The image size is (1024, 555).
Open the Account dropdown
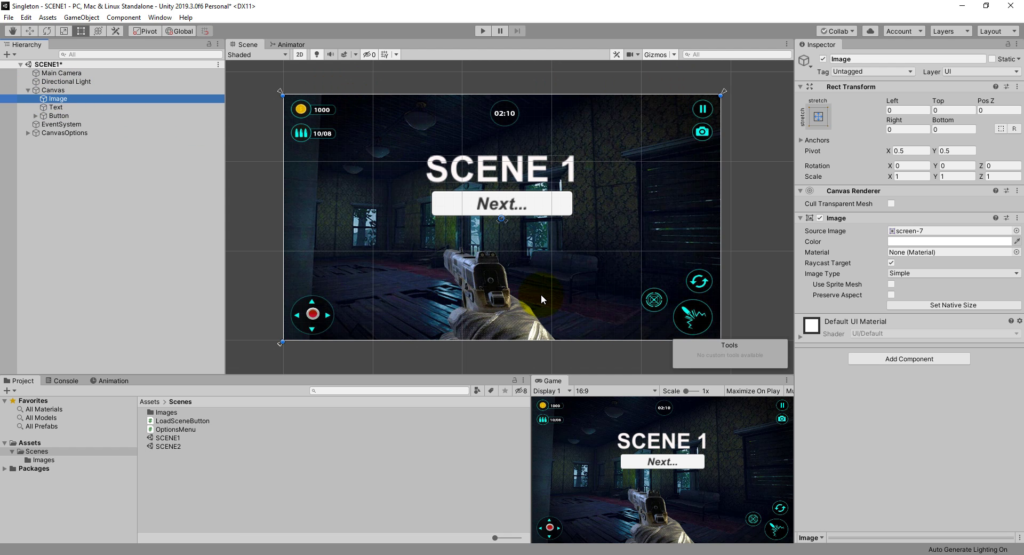click(904, 31)
